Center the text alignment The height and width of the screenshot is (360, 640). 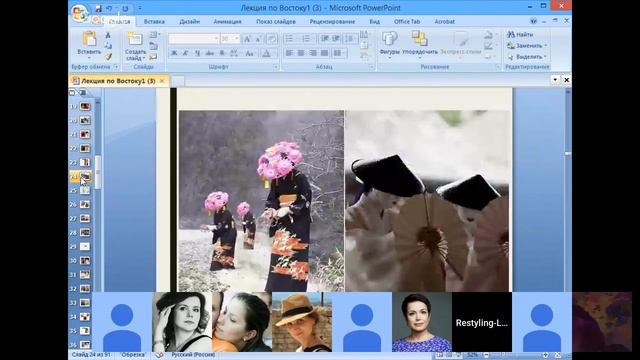click(x=301, y=53)
